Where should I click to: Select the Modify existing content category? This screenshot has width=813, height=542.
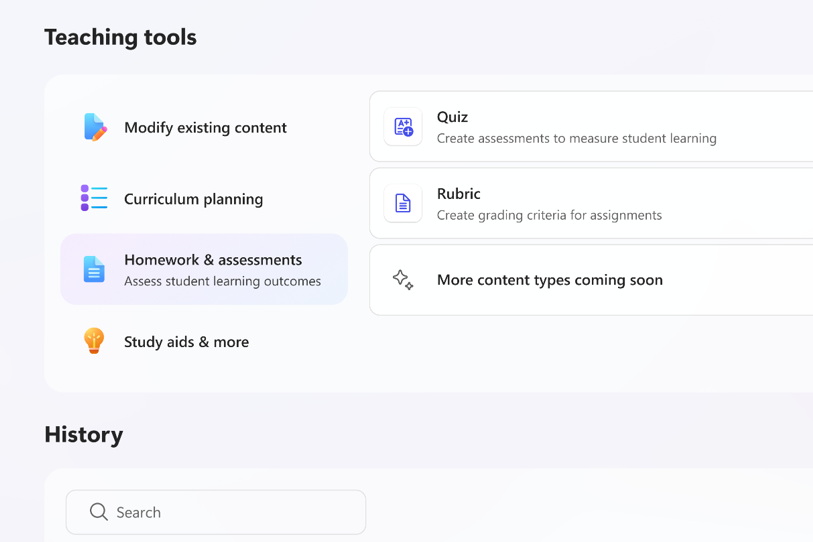(205, 128)
